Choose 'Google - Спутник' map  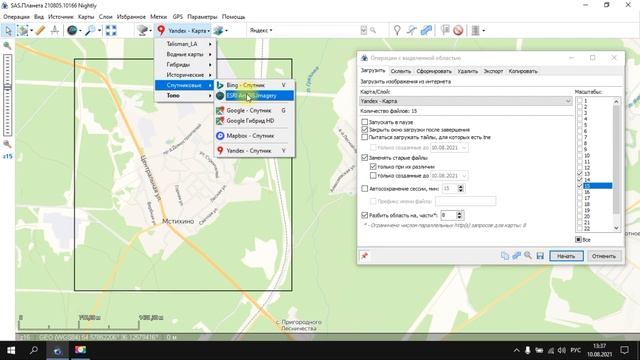coord(254,110)
